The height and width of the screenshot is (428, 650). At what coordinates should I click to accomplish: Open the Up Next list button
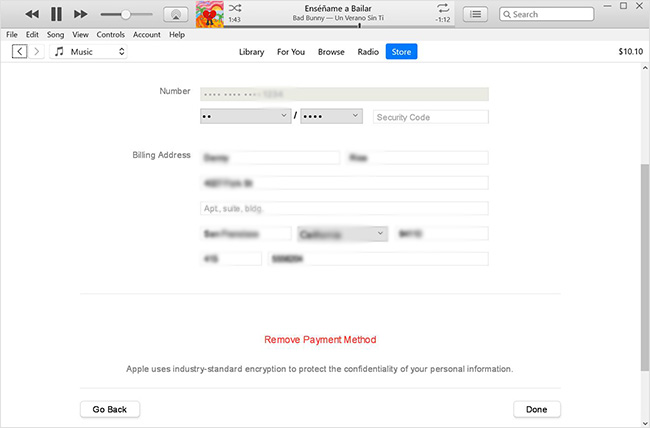pyautogui.click(x=475, y=15)
